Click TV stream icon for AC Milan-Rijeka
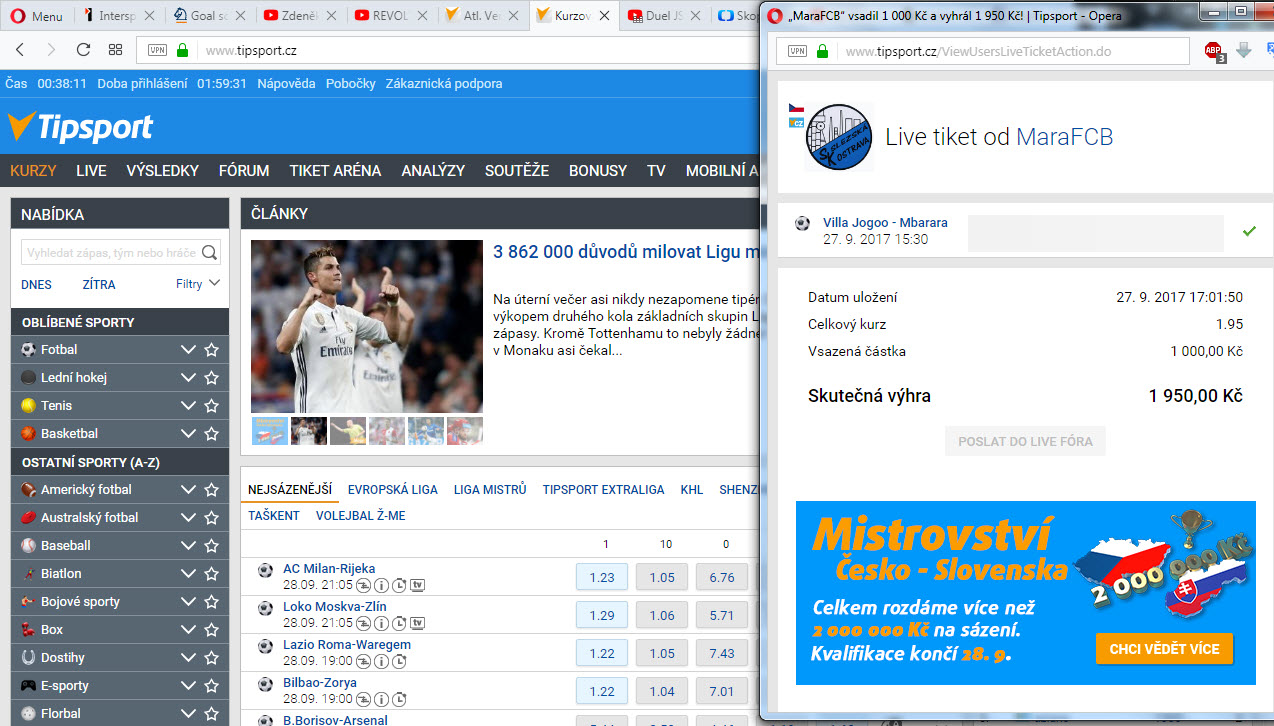 tap(418, 585)
